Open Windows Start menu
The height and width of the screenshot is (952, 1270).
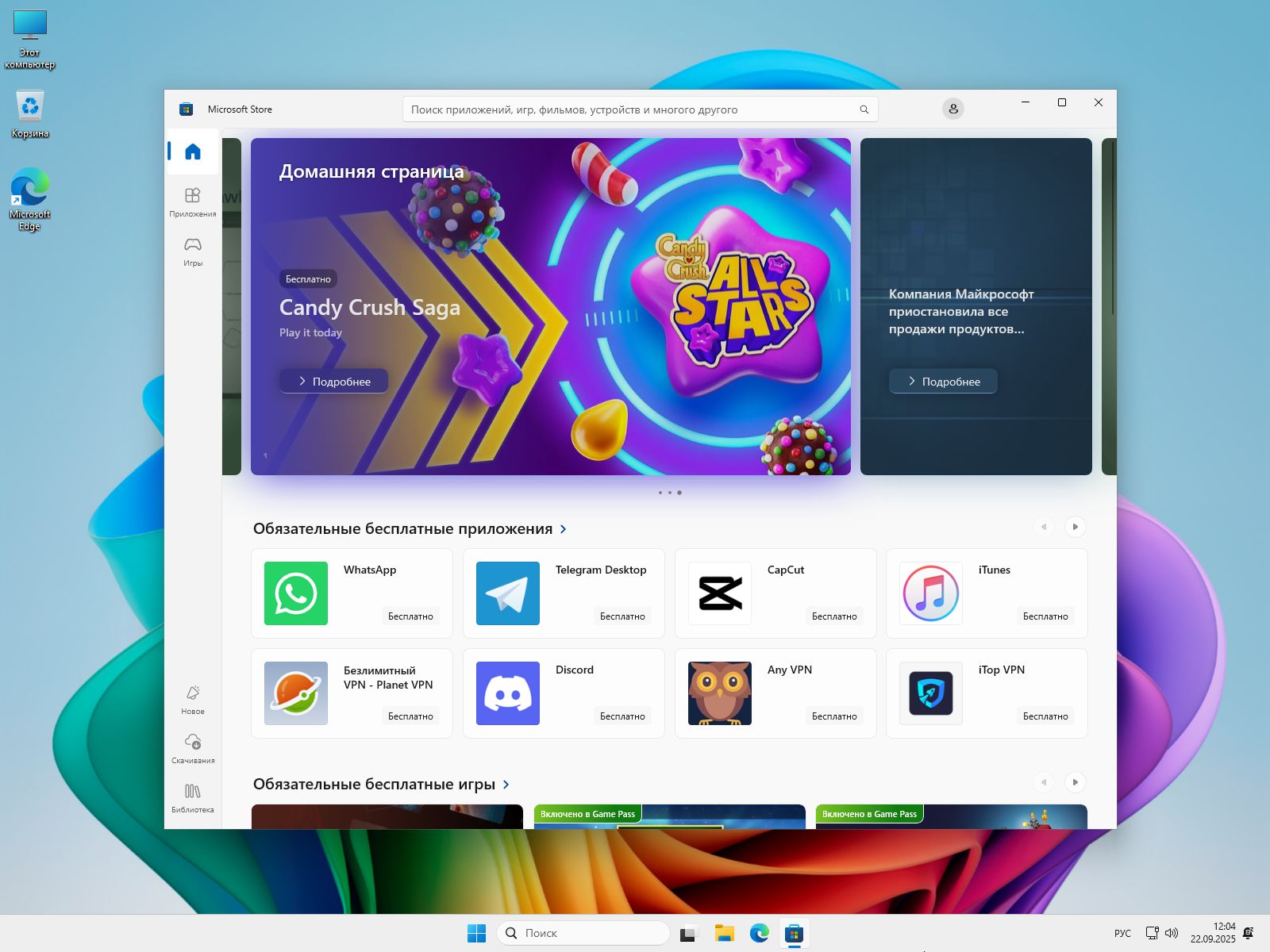(x=476, y=933)
